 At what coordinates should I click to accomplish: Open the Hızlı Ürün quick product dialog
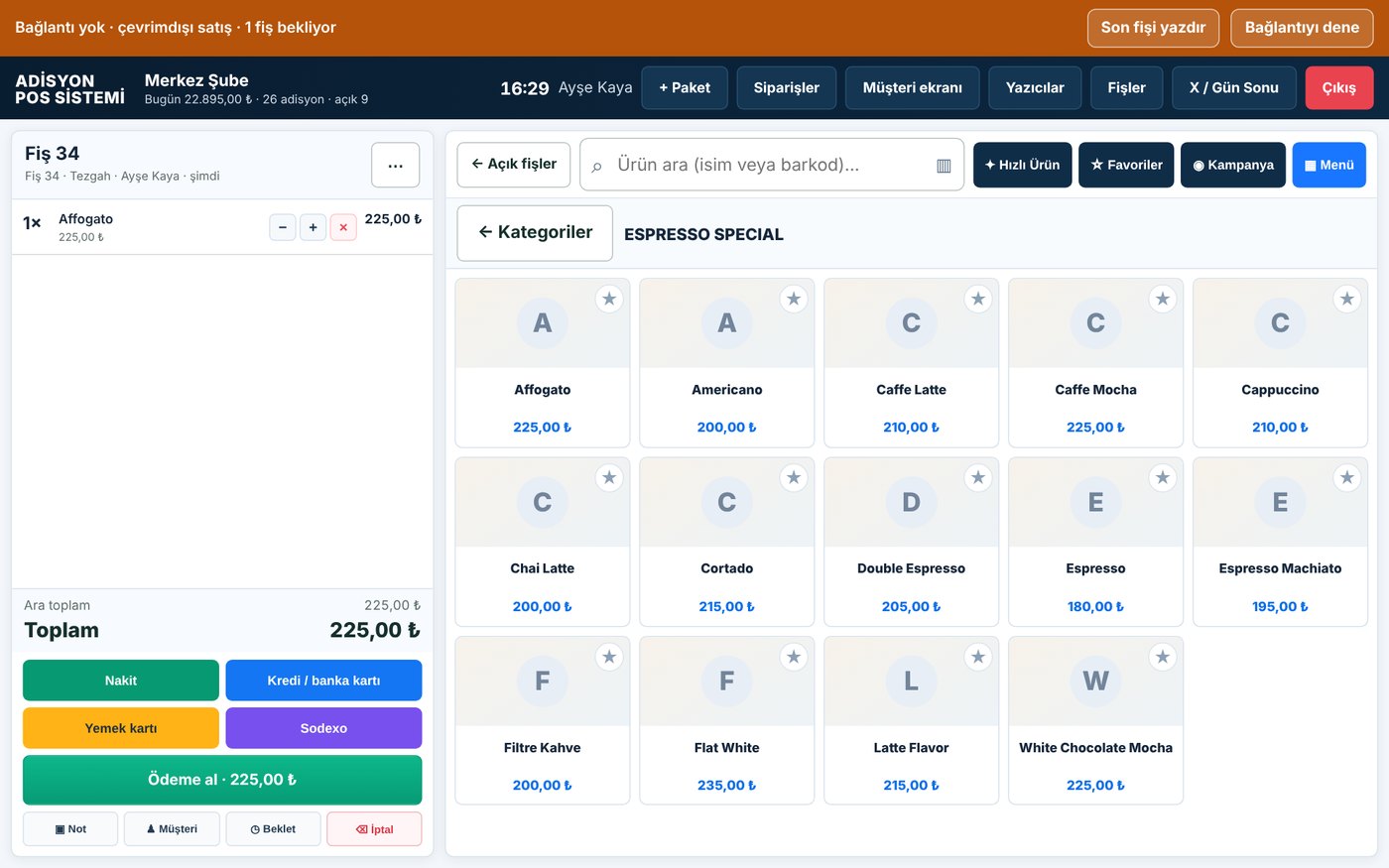tap(1022, 165)
